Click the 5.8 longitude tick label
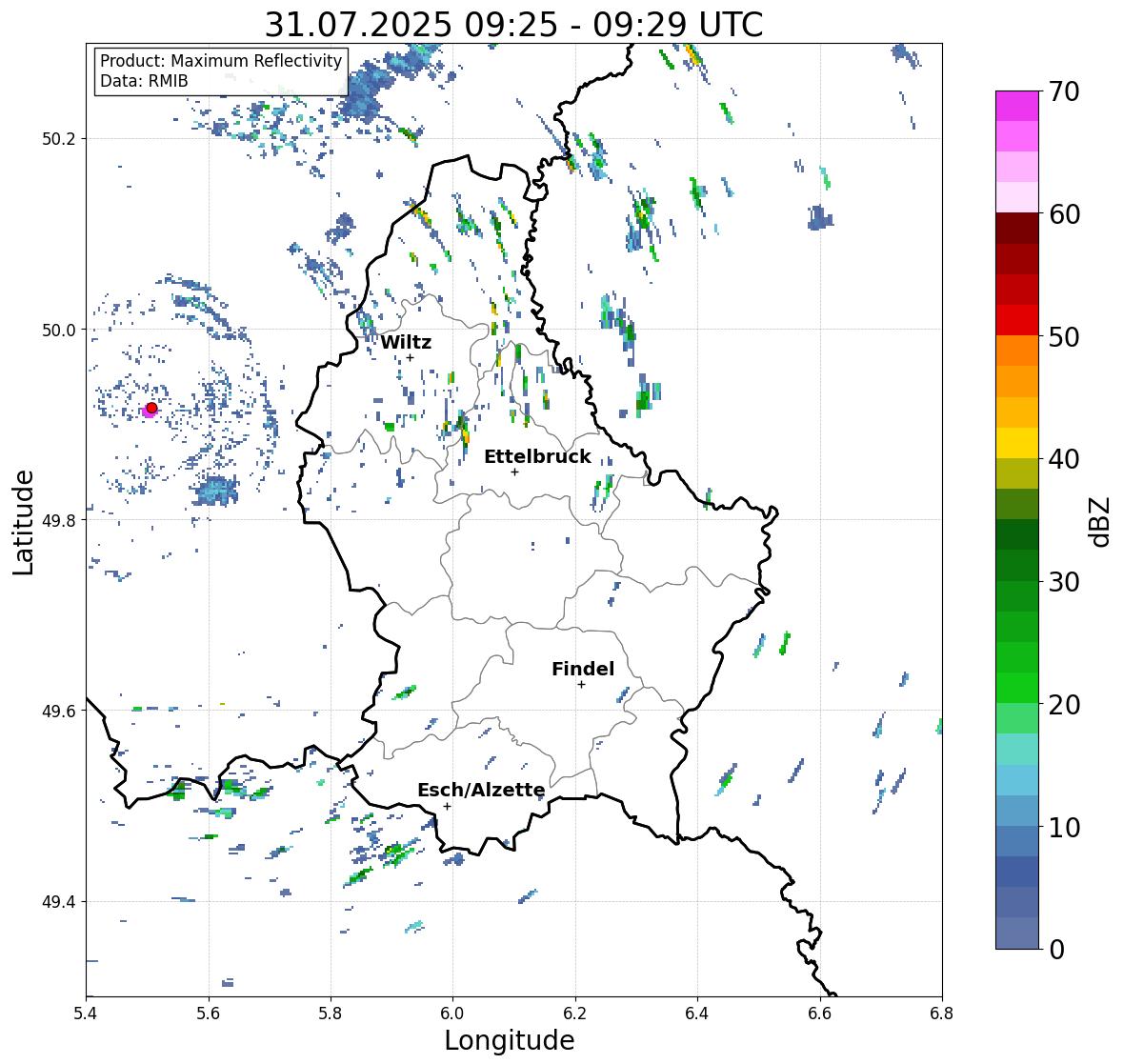Image resolution: width=1123 pixels, height=1064 pixels. coord(331,1013)
